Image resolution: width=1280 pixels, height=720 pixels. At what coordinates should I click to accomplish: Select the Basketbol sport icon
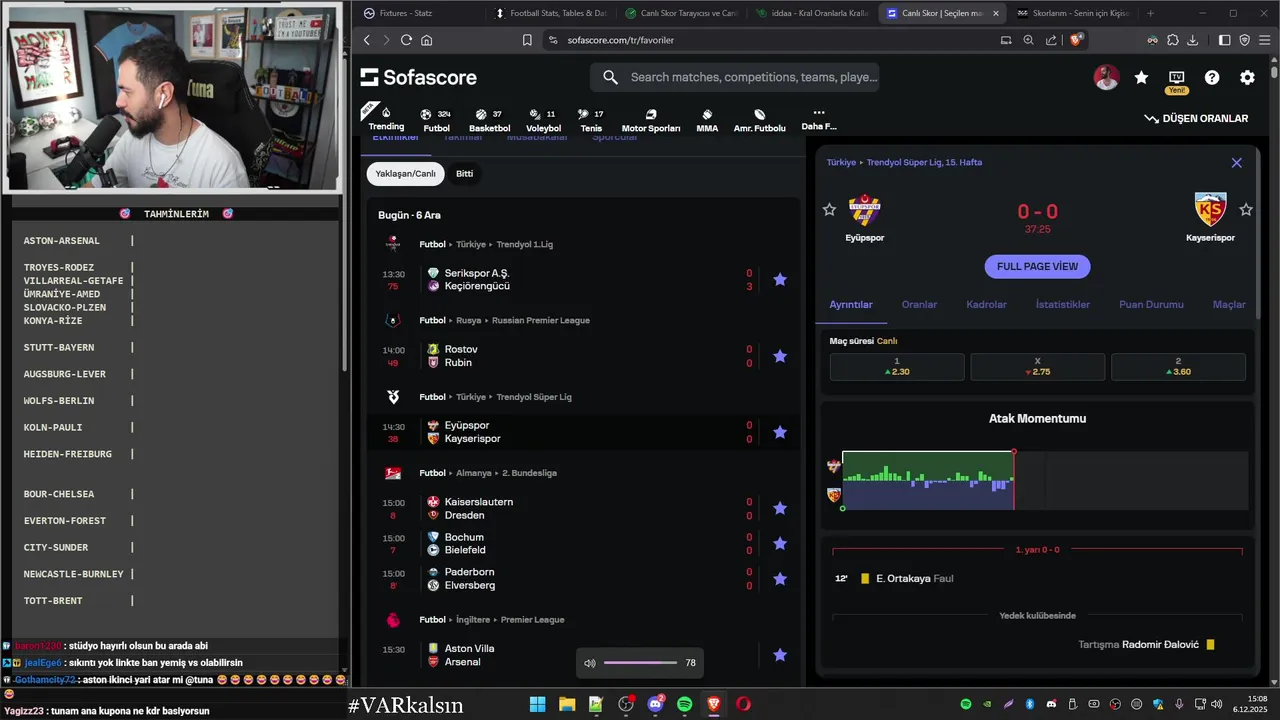[x=489, y=120]
